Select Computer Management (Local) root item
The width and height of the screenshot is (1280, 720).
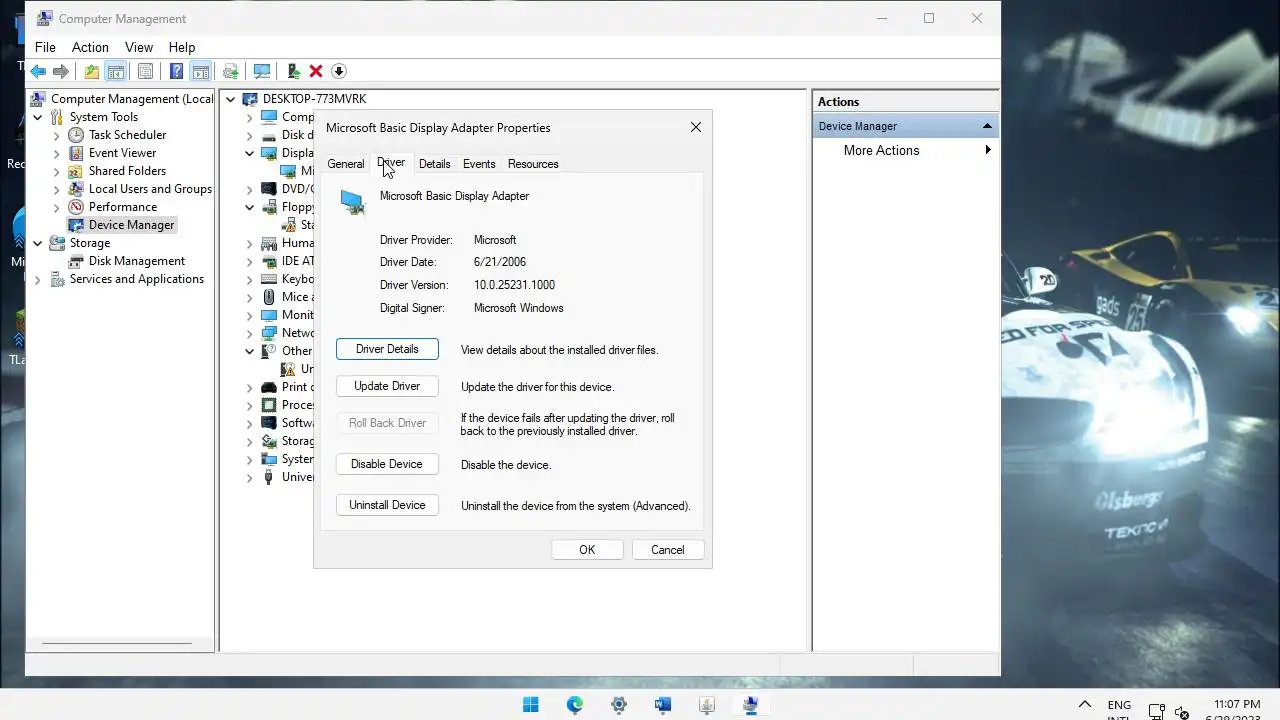[131, 99]
